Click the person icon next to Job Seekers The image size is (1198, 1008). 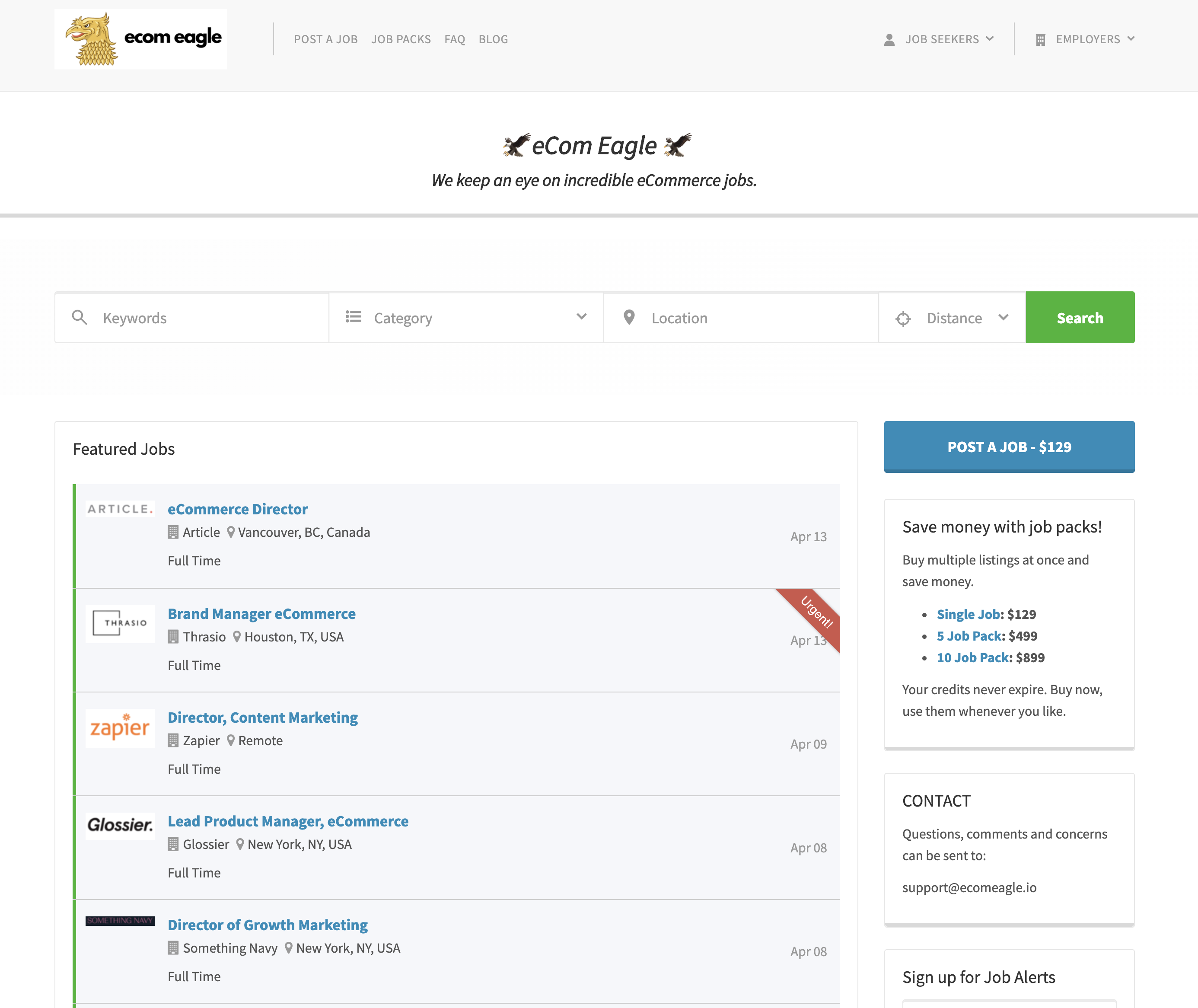pos(889,39)
